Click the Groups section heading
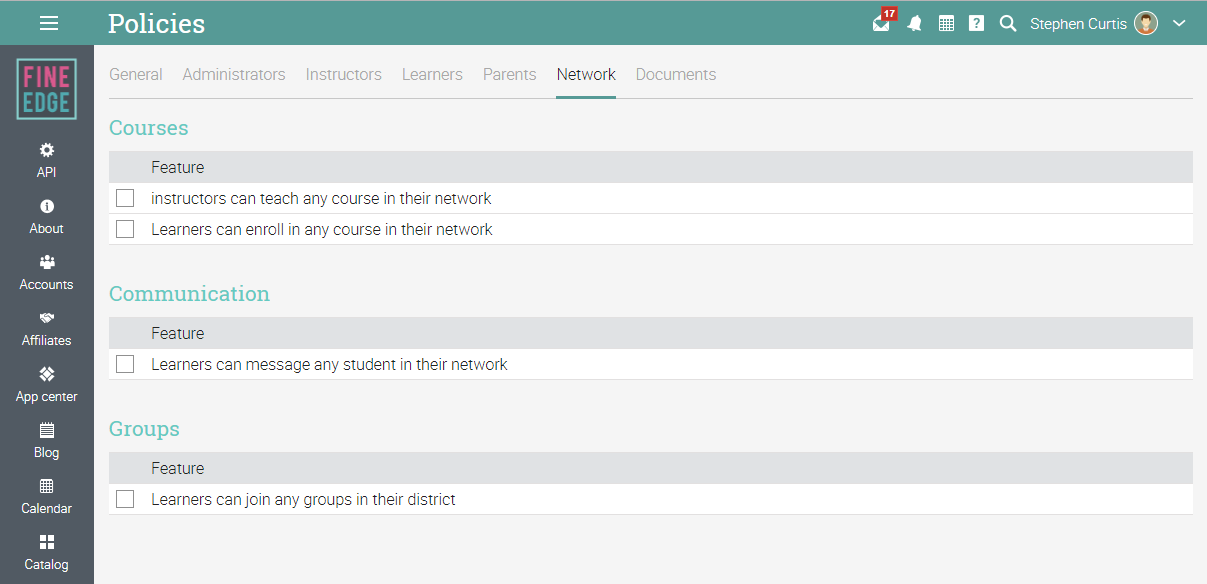Viewport: 1207px width, 584px height. (x=144, y=429)
